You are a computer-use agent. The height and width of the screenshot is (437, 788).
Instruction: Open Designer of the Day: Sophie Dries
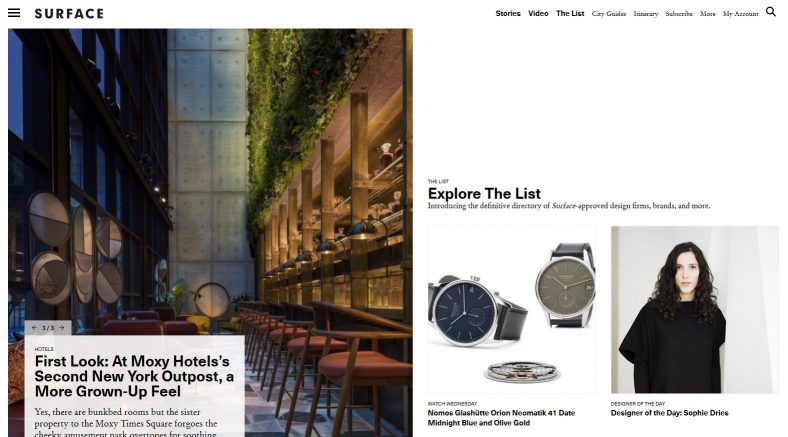coord(669,413)
